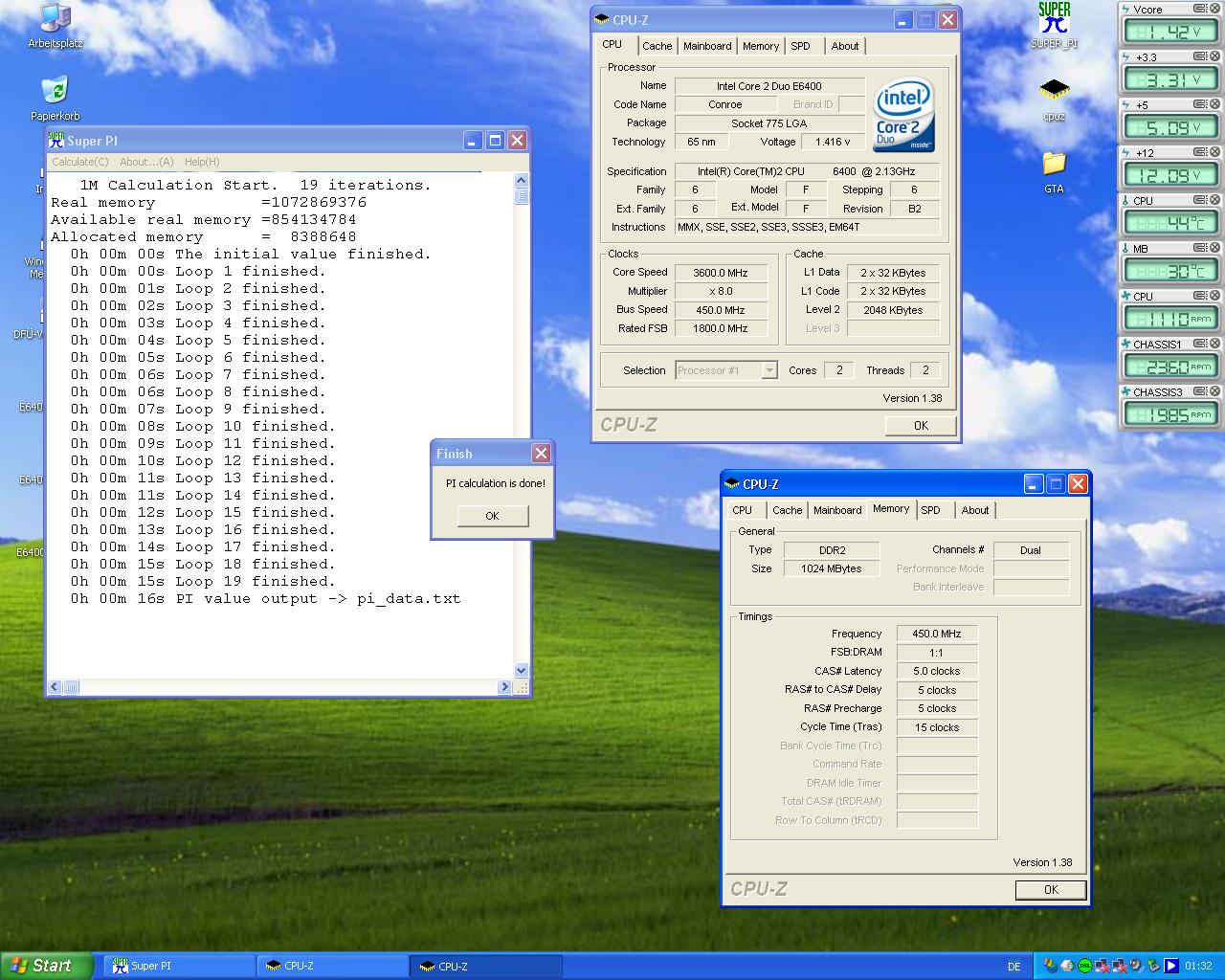Select the Cache tab in lower CPU-Z window

[787, 510]
